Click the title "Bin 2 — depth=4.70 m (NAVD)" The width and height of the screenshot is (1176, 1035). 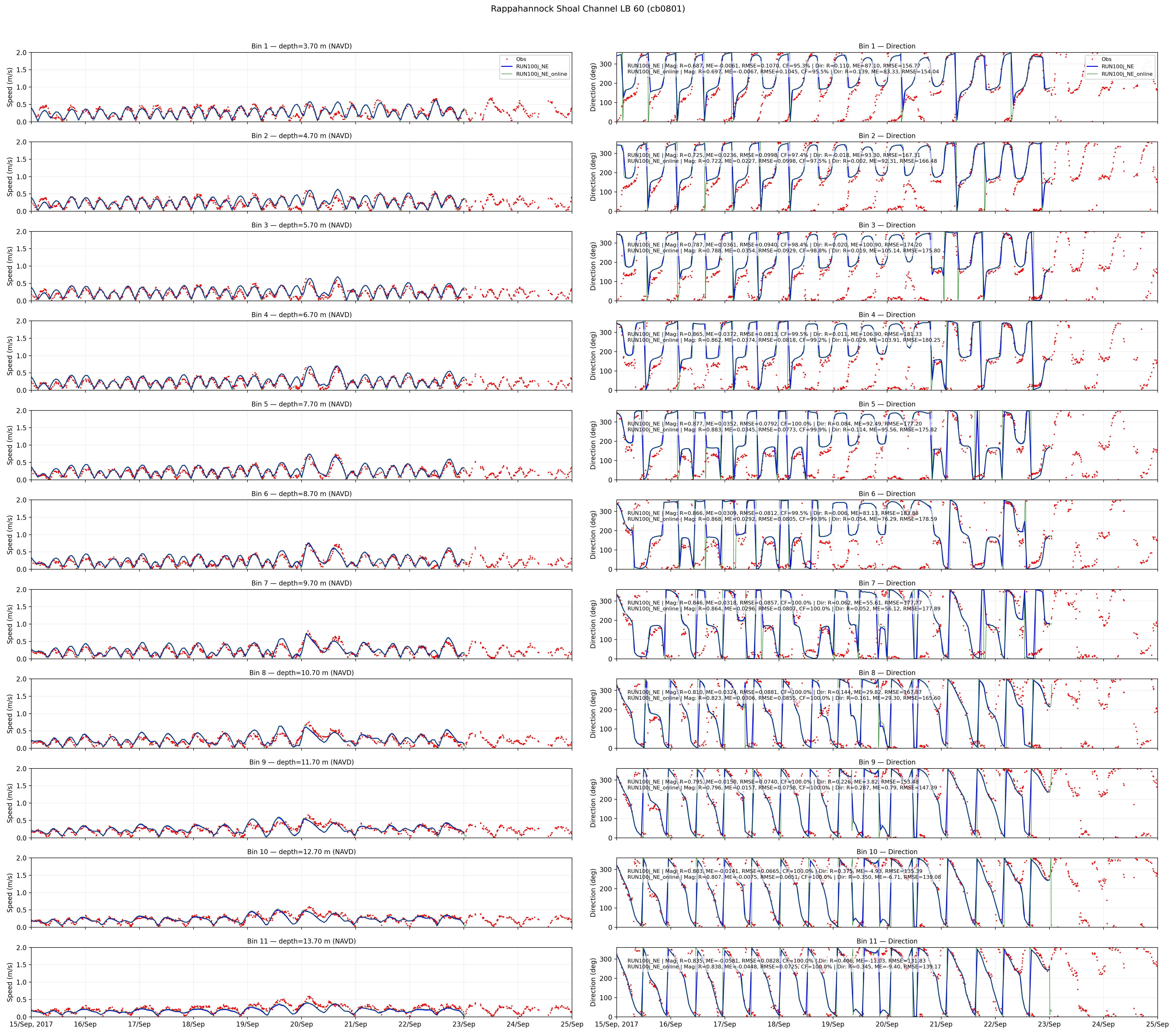[x=302, y=136]
